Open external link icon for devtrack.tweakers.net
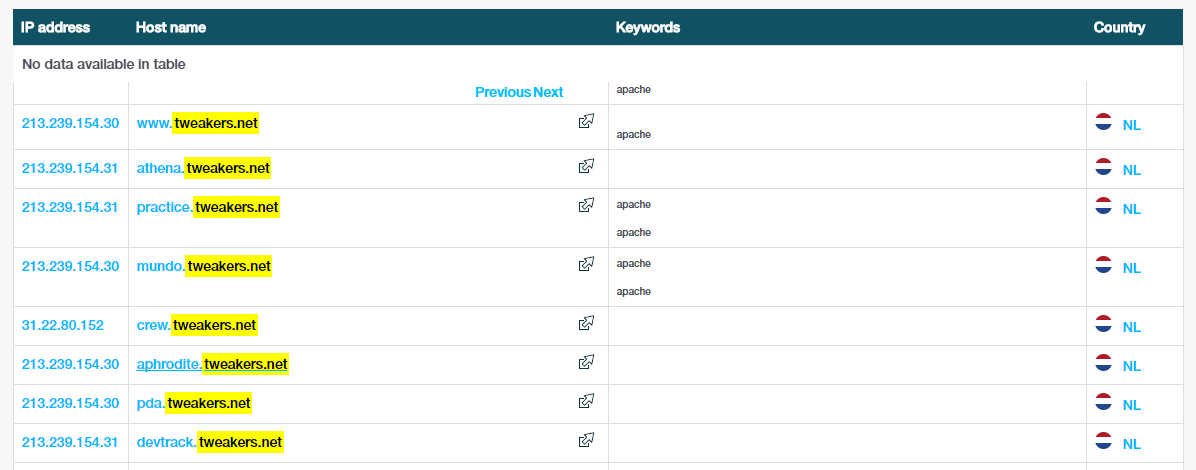 pyautogui.click(x=586, y=439)
